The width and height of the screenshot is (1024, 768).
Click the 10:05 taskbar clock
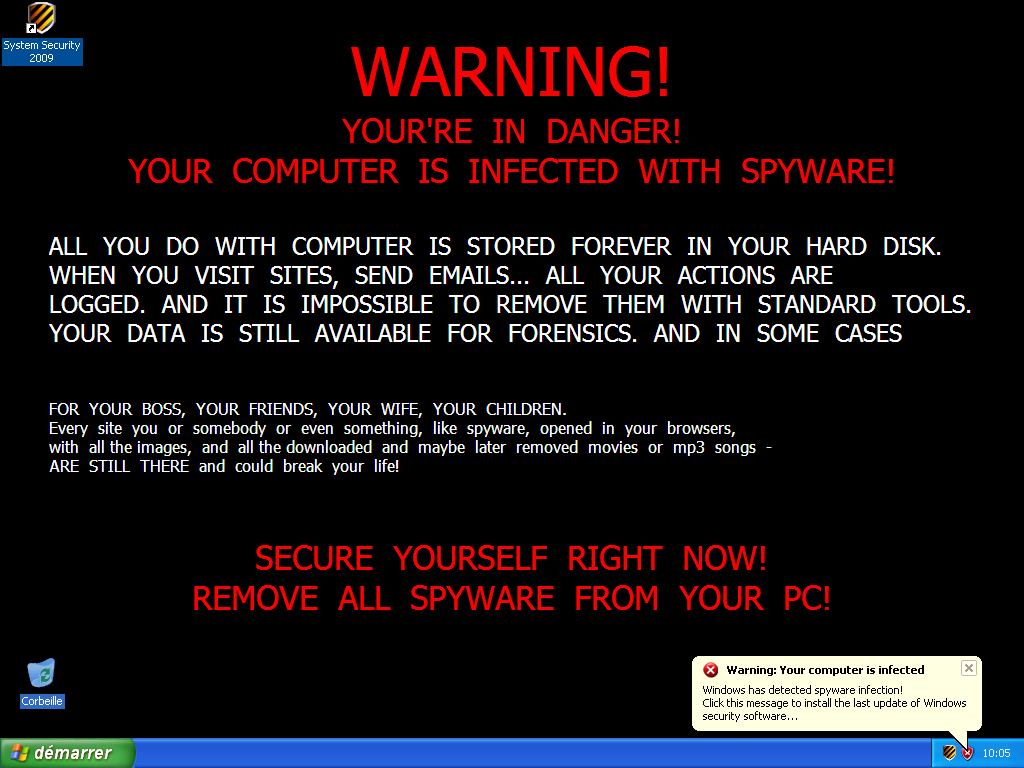pyautogui.click(x=996, y=753)
